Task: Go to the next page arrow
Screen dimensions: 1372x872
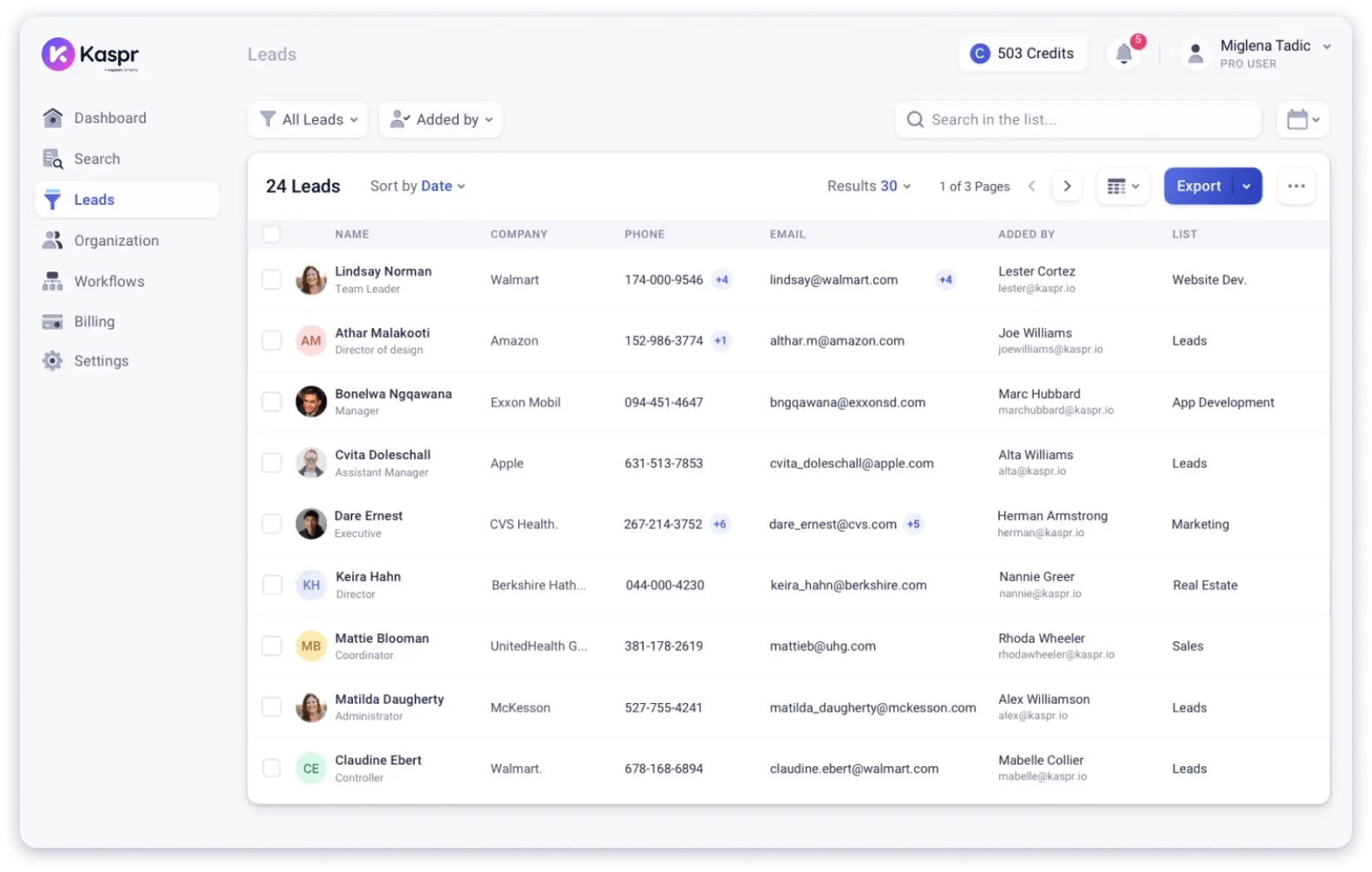Action: click(1066, 187)
